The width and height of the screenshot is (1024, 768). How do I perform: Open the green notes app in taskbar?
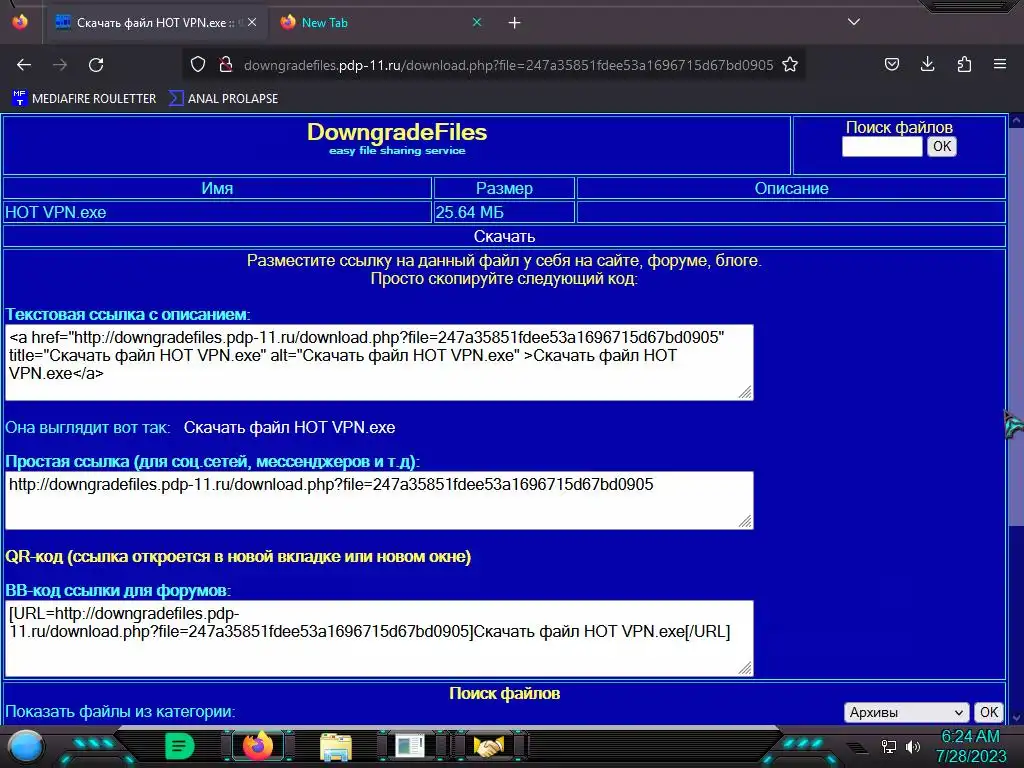(179, 746)
